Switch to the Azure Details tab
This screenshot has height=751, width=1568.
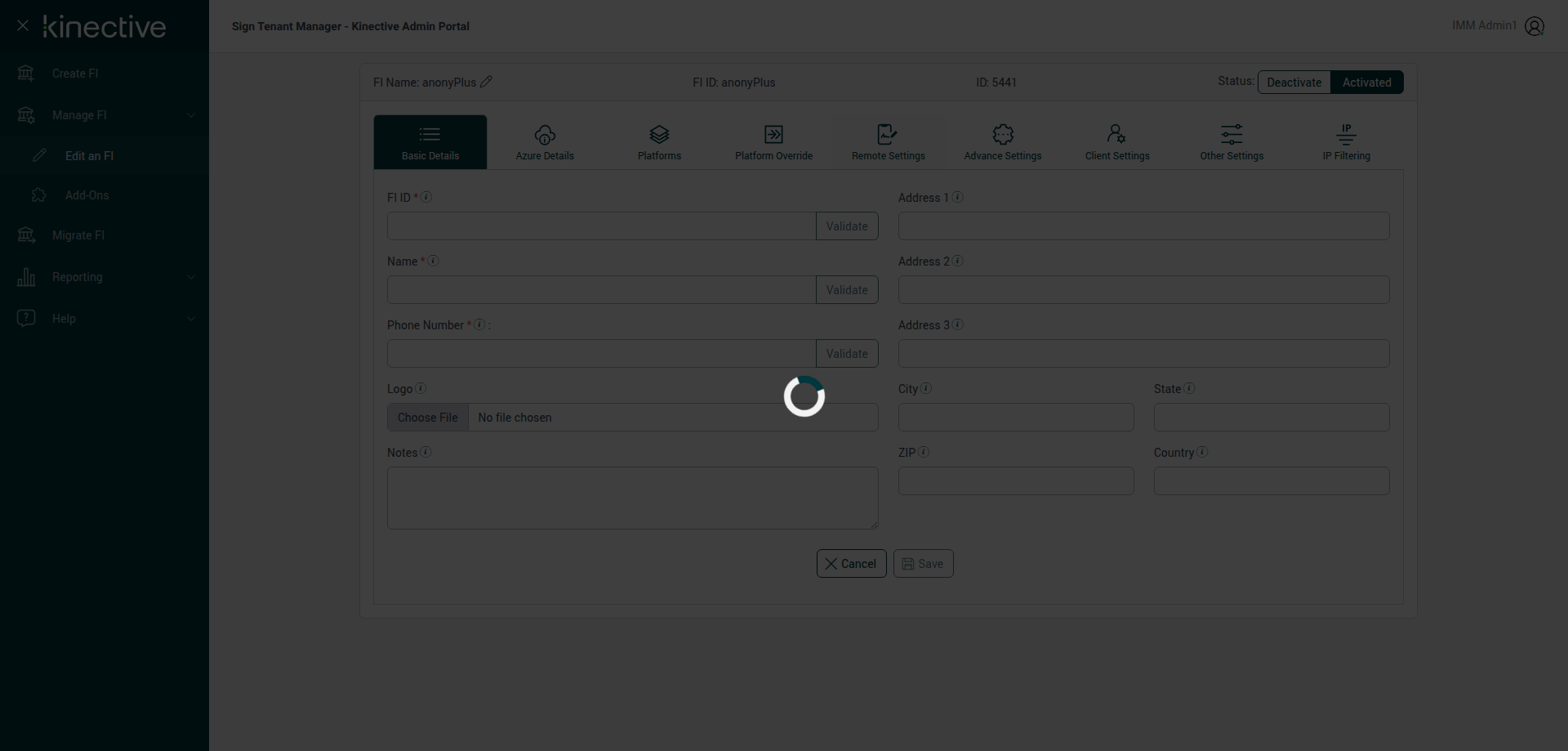coord(545,142)
